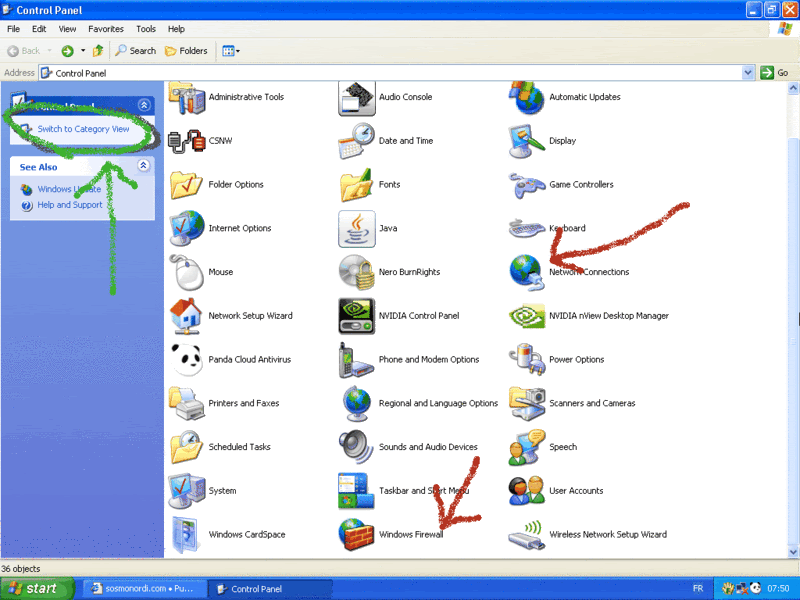
Task: Launch the Wireless Network Setup Wizard icon
Action: pos(527,534)
